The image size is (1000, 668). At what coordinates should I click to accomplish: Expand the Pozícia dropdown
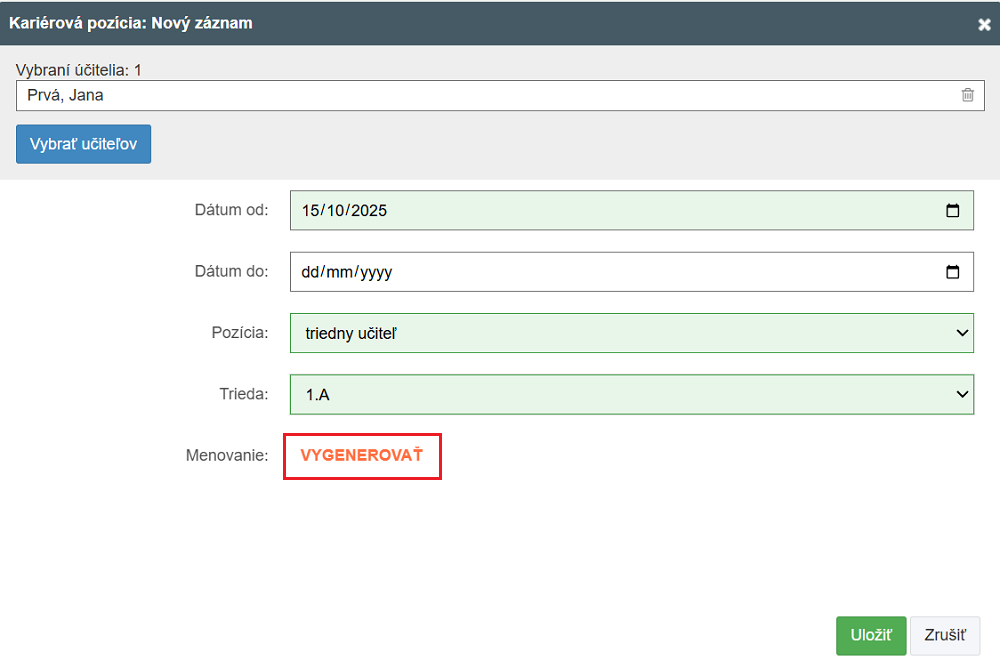tap(631, 332)
